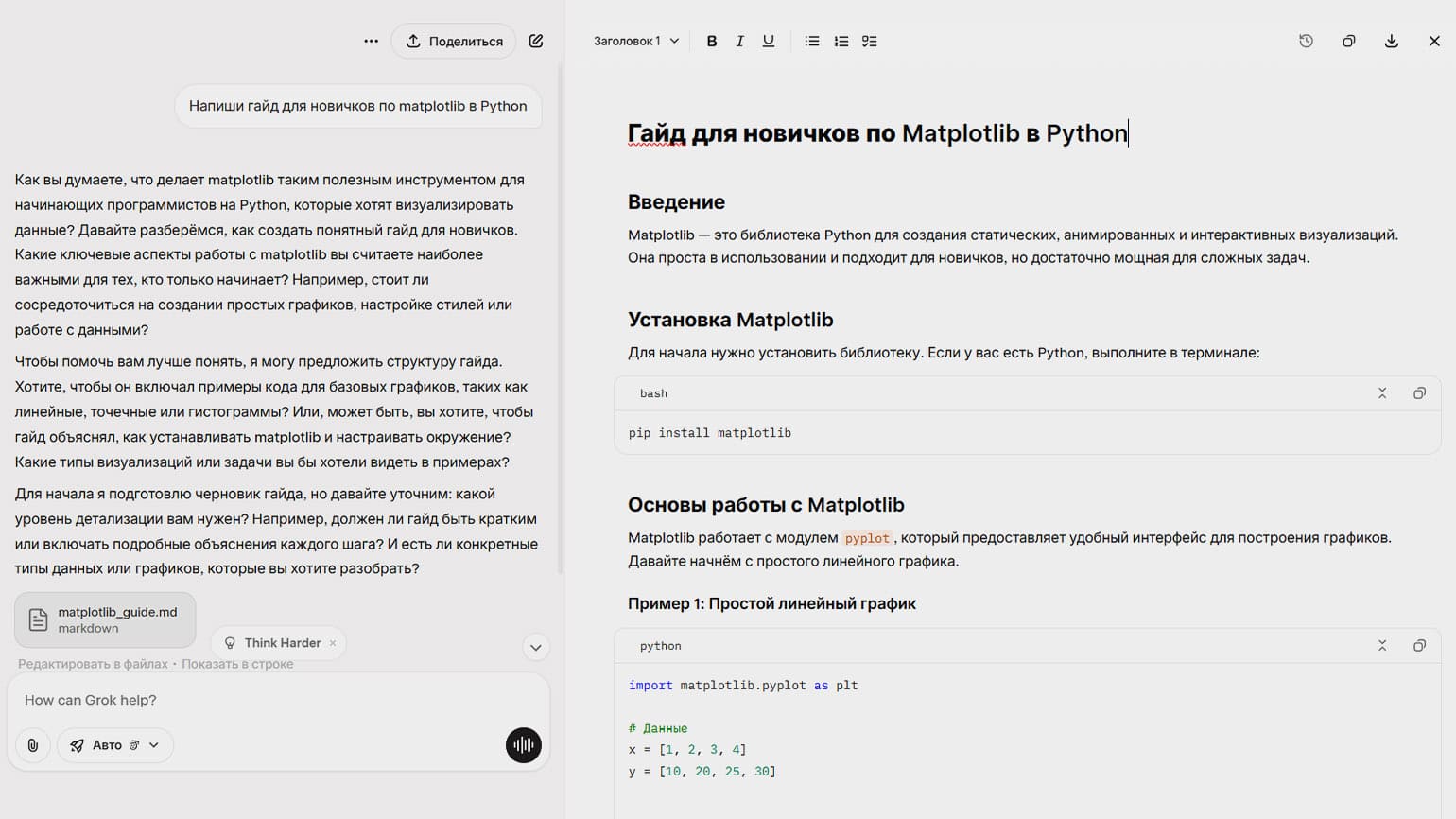
Task: Open the three-dots more options menu
Action: coord(371,42)
